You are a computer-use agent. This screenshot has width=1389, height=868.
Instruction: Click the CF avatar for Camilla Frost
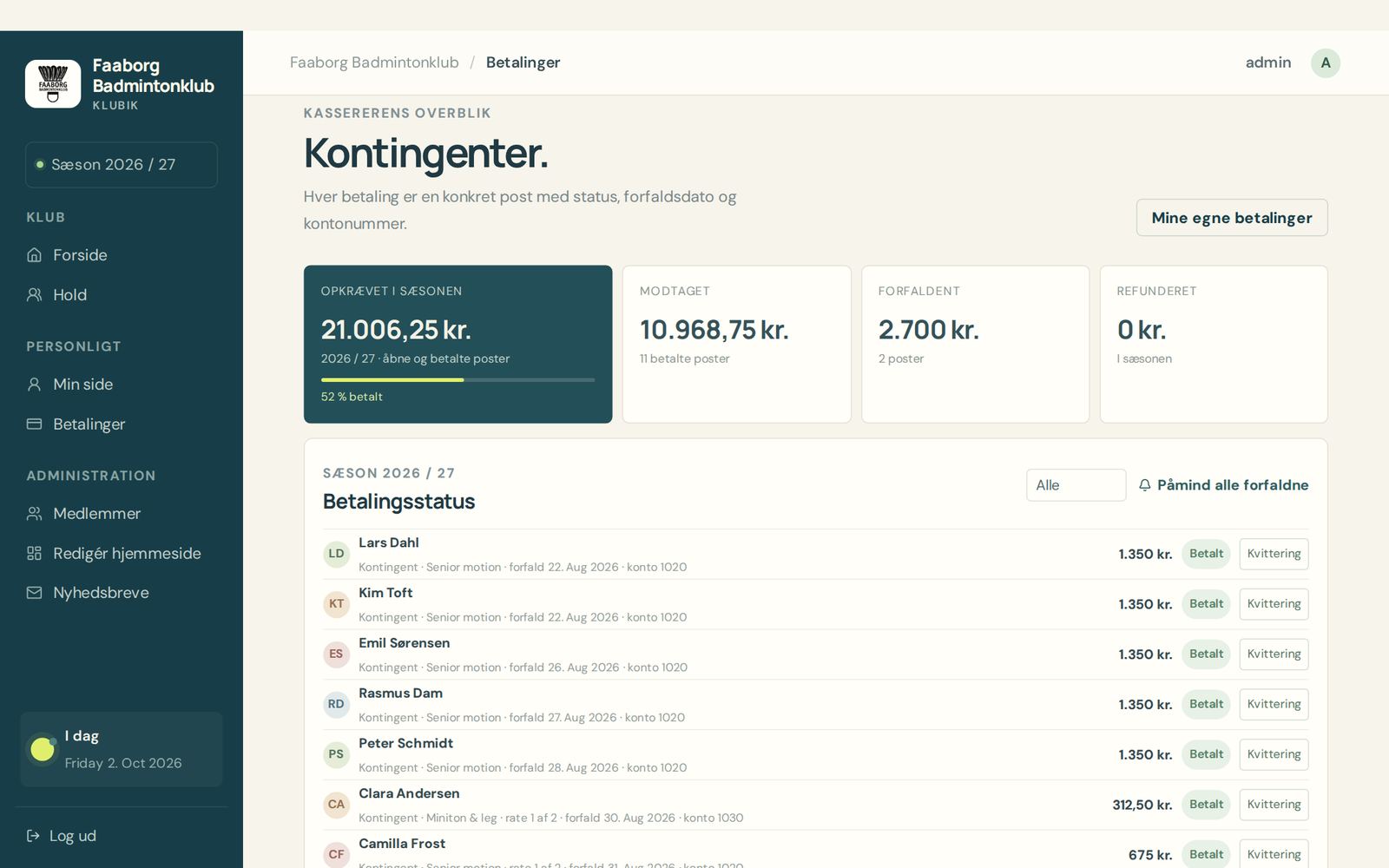[336, 855]
